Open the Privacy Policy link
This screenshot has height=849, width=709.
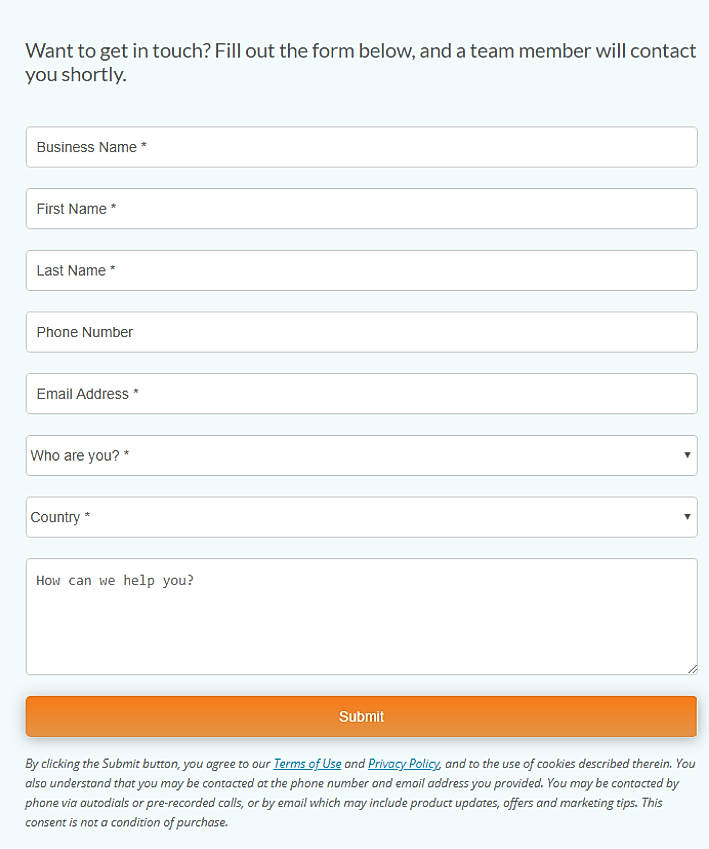(403, 764)
